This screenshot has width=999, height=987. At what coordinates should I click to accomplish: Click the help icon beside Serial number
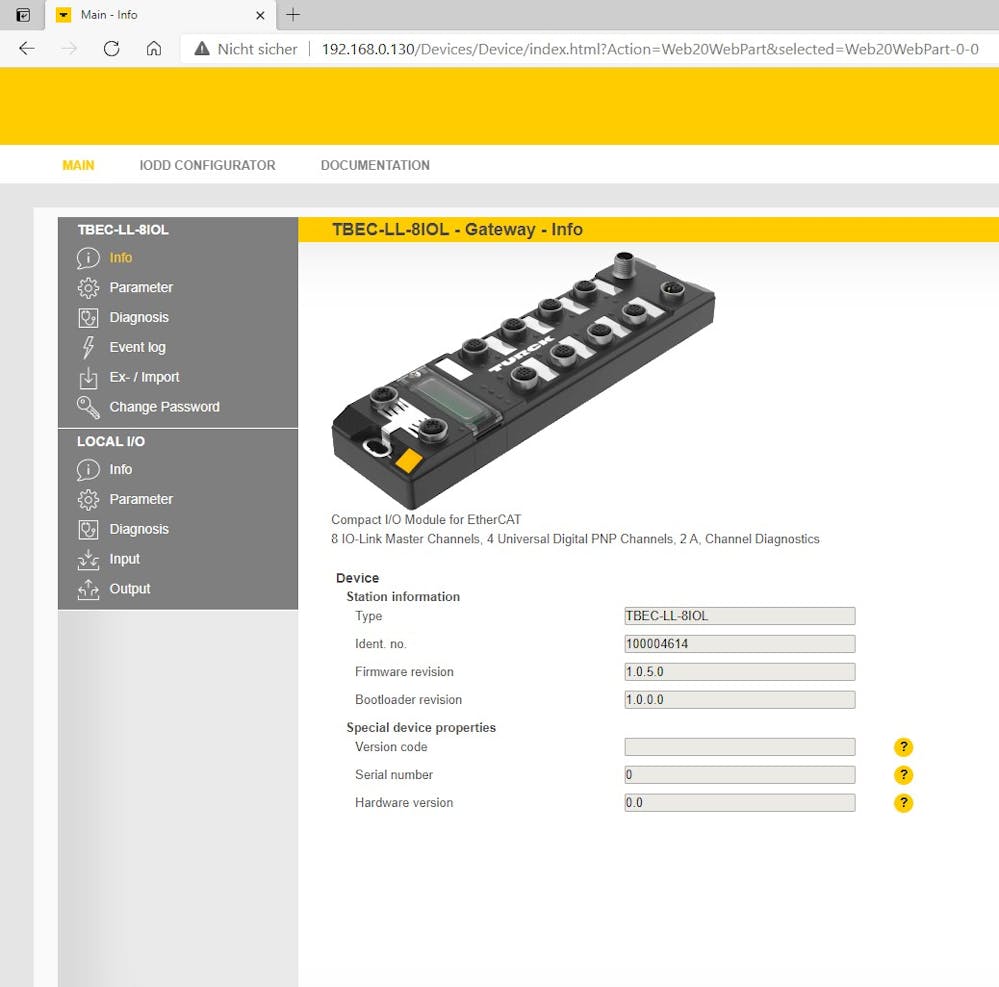(903, 775)
